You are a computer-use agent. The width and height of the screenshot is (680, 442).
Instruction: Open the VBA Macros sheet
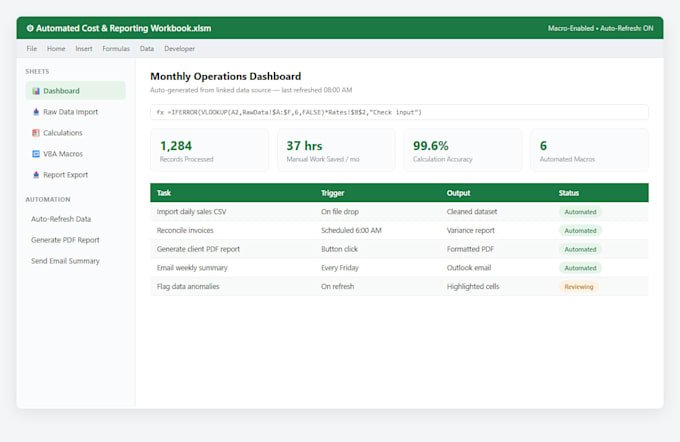coord(75,154)
